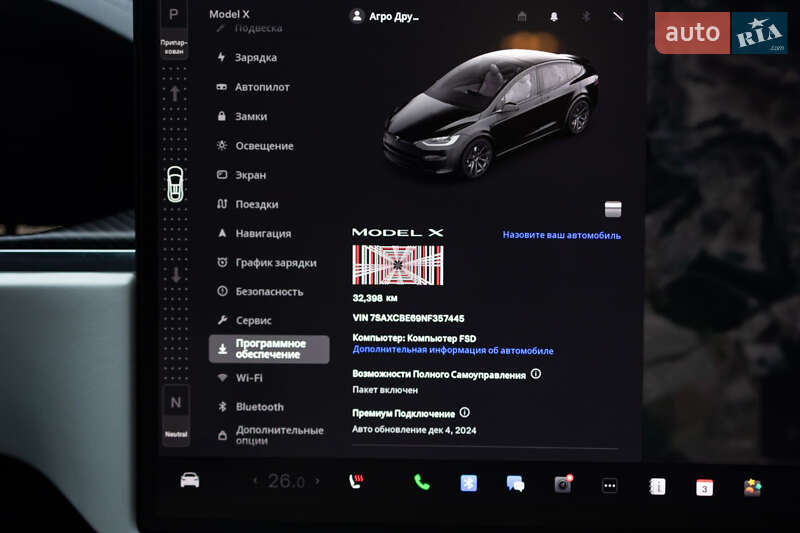800x533 pixels.
Task: Tap 'Компьютер: Компьютер FSD' text
Action: [414, 338]
